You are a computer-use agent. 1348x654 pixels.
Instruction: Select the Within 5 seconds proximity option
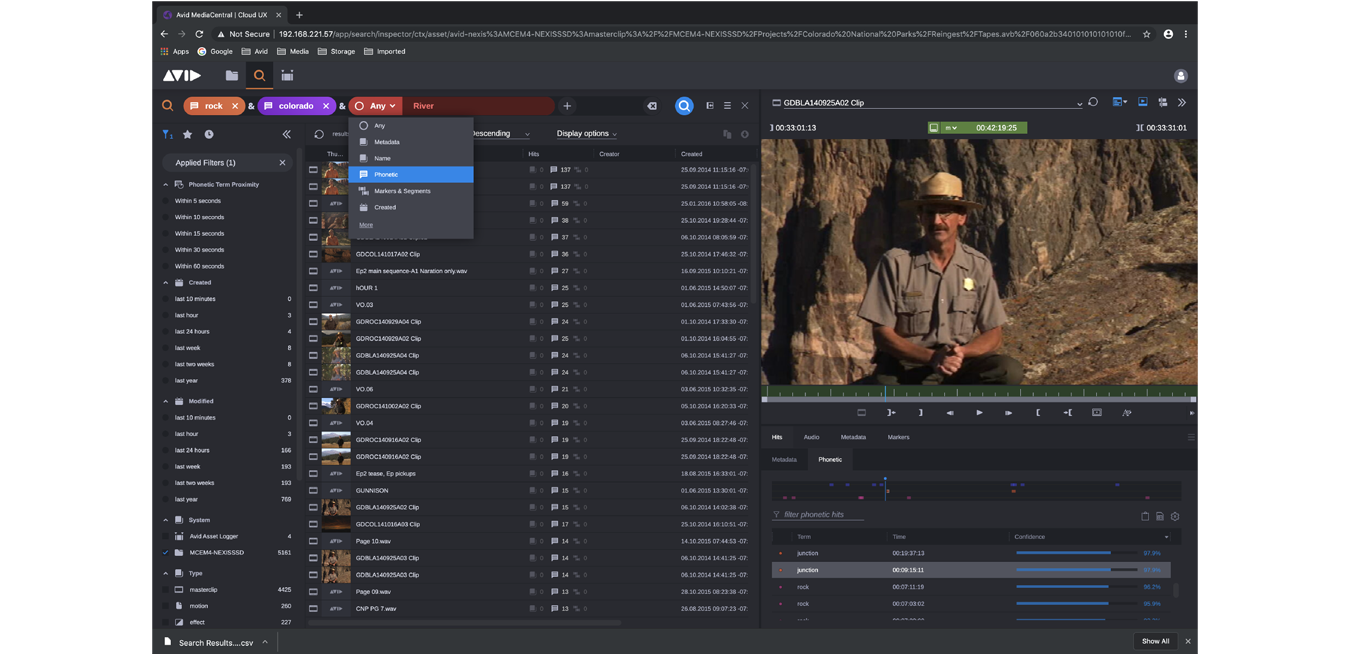198,201
